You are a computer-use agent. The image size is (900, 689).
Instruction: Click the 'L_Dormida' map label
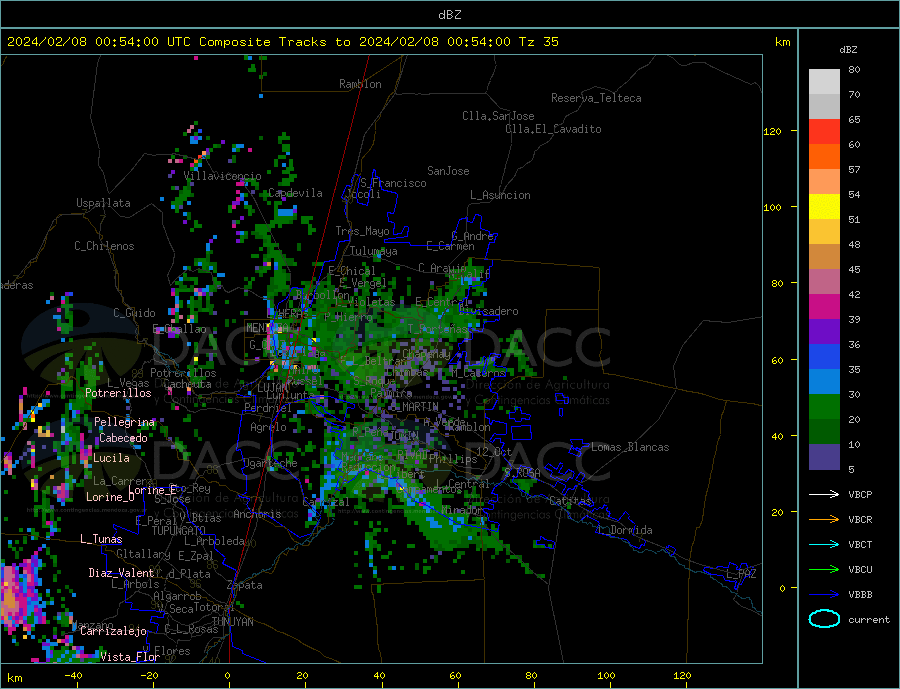pyautogui.click(x=626, y=530)
